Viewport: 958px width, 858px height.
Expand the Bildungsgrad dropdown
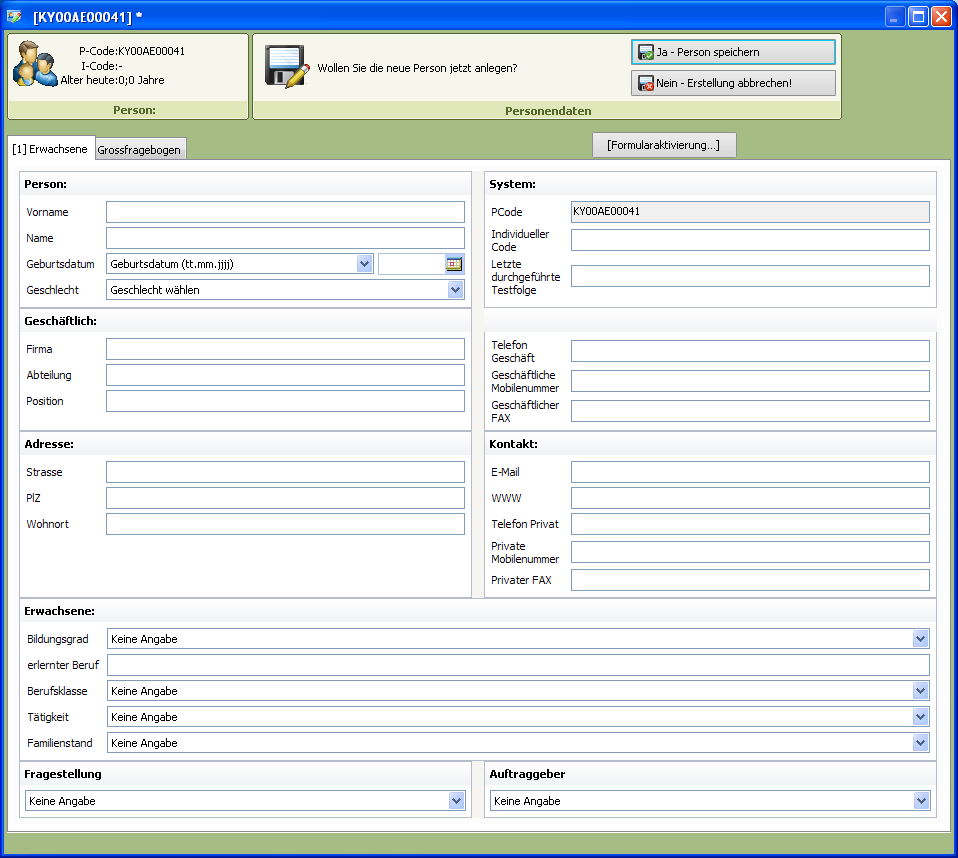pos(920,639)
